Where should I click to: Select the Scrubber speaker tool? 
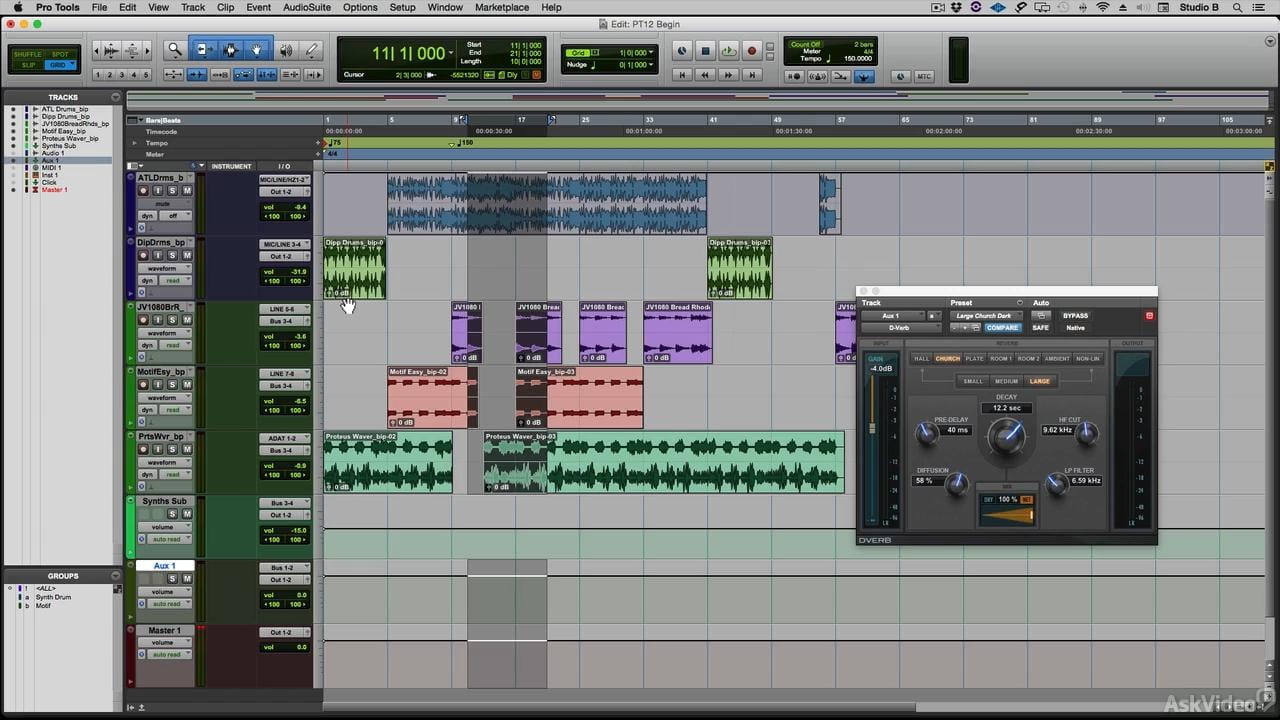pyautogui.click(x=286, y=49)
